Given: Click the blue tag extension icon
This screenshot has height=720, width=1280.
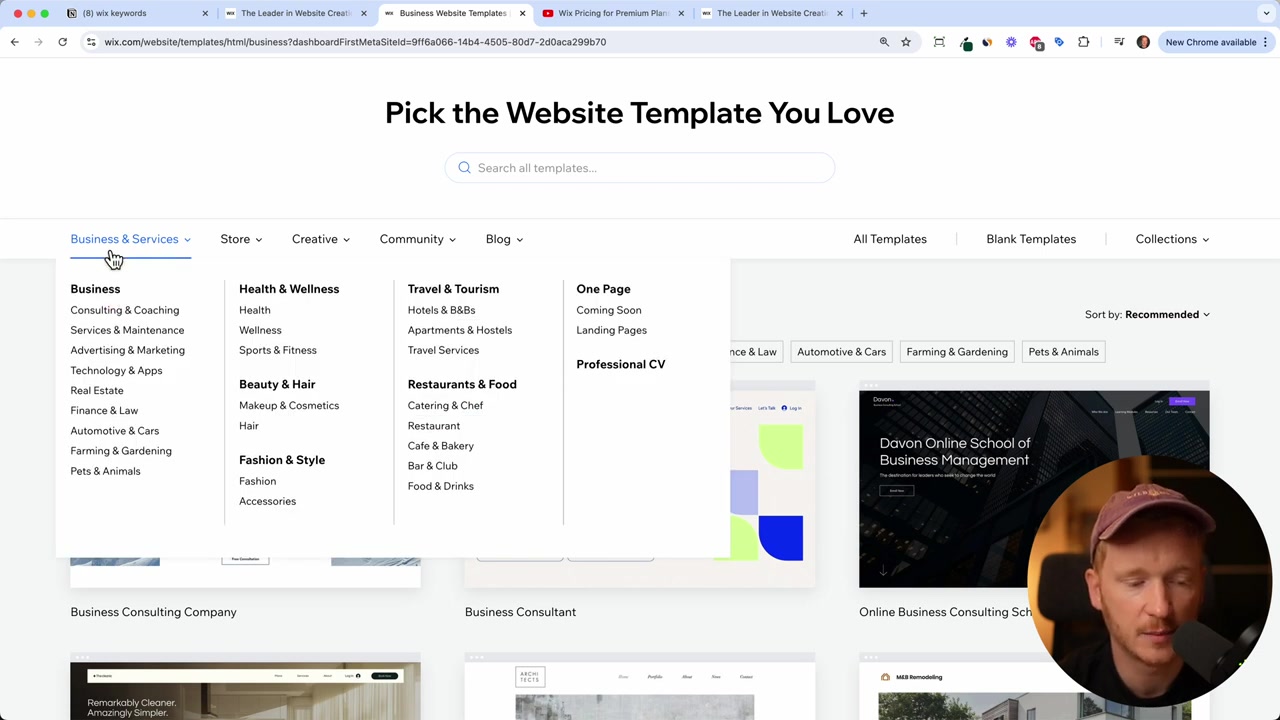Looking at the screenshot, I should point(1059,42).
